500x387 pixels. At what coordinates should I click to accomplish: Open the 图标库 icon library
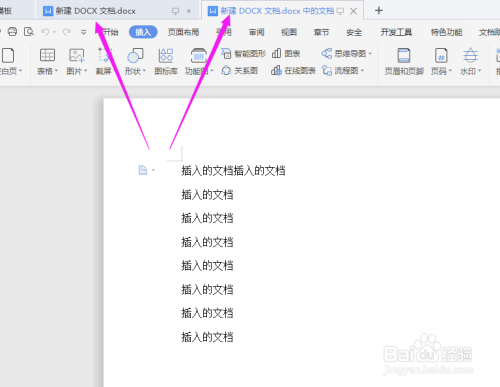[x=166, y=61]
